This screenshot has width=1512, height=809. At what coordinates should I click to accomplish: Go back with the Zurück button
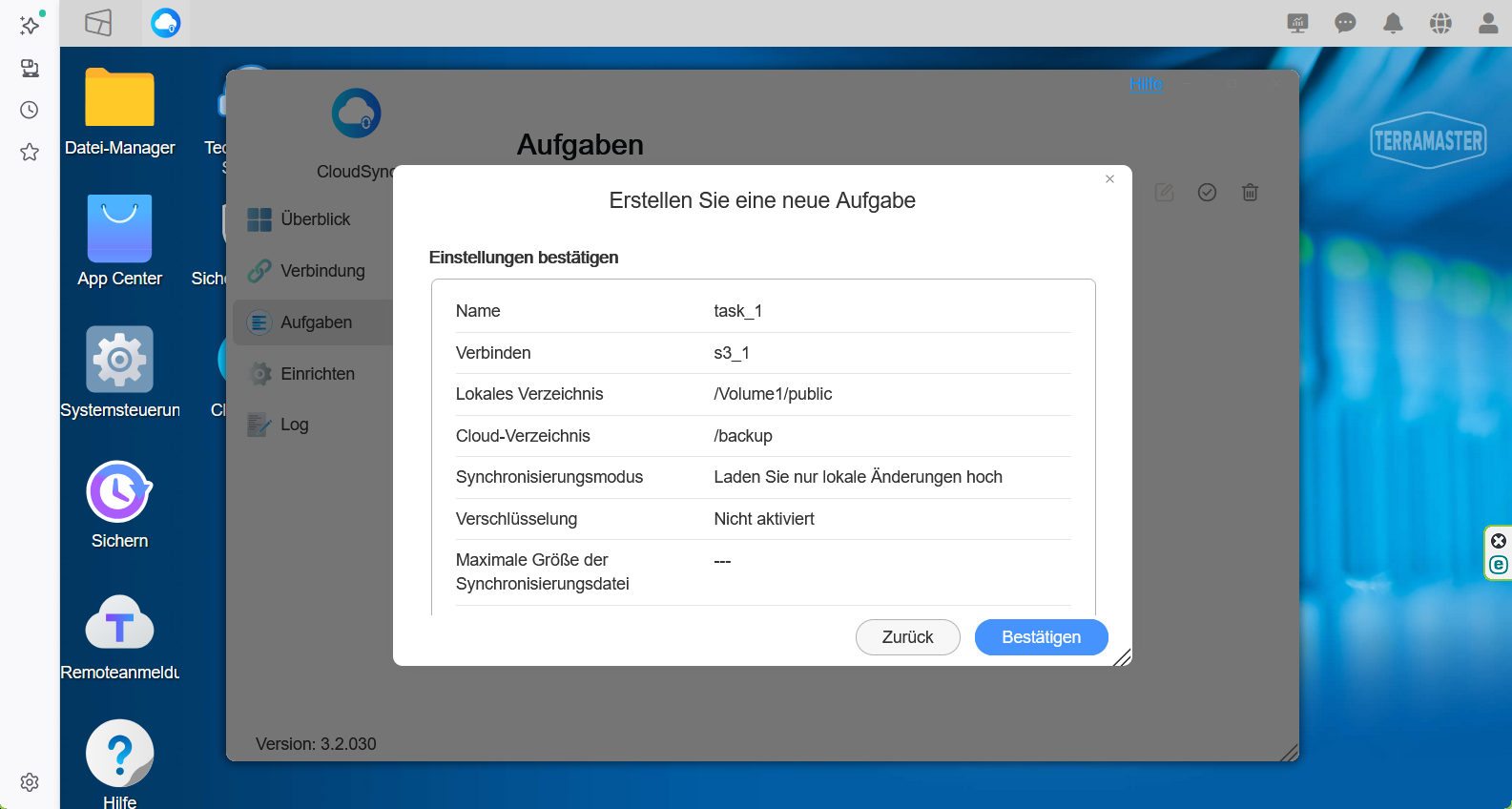[907, 637]
